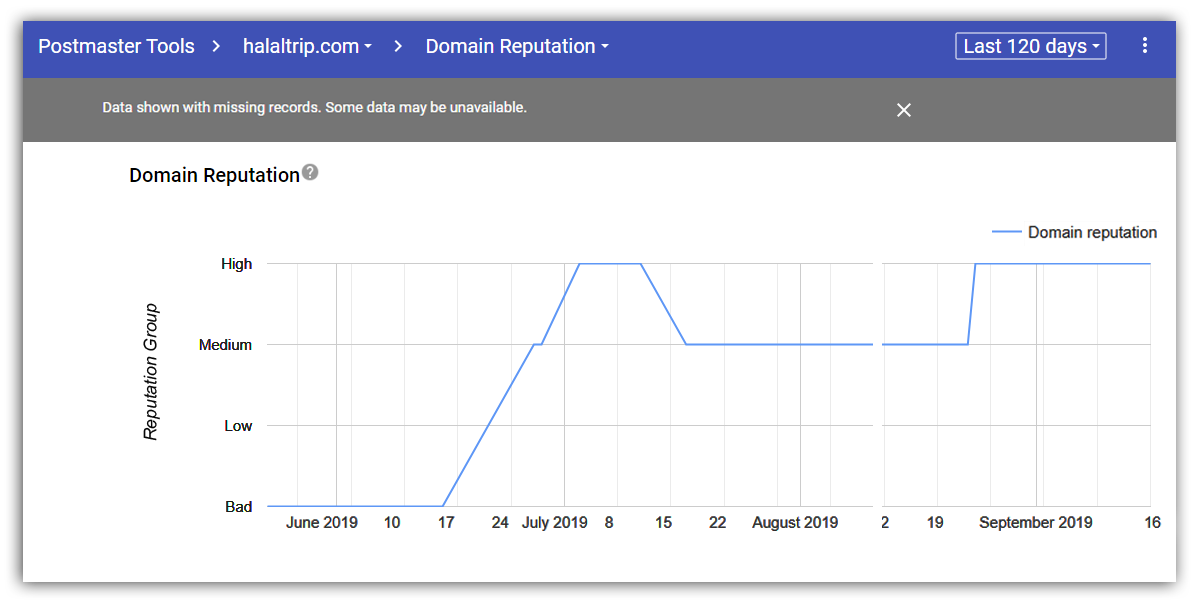The height and width of the screenshot is (600, 1200).
Task: Expand the halaltrip.com domain dropdown
Action: 308,46
